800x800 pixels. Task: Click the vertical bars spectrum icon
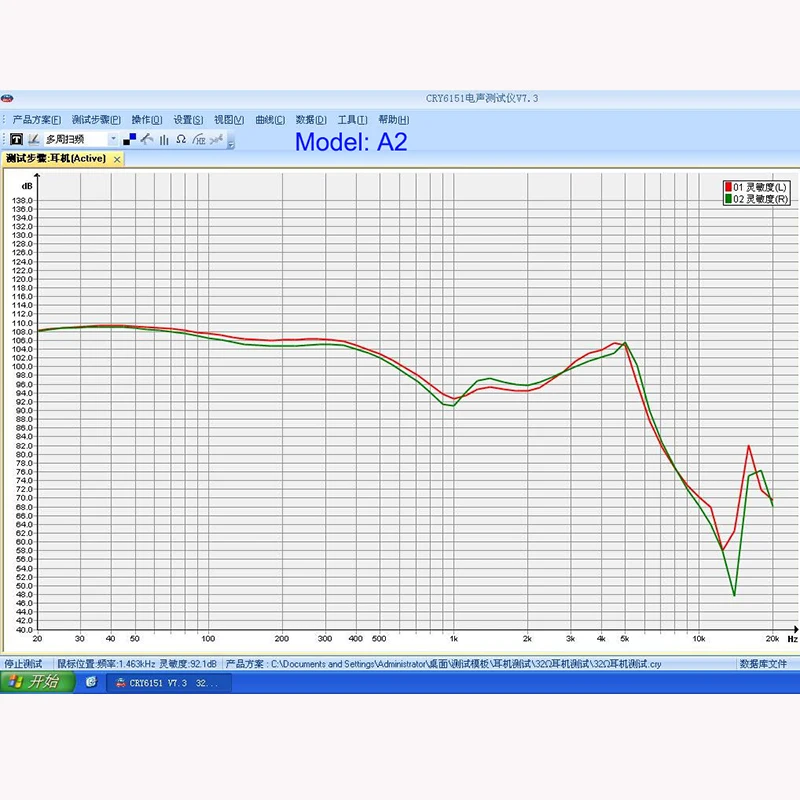coord(164,139)
